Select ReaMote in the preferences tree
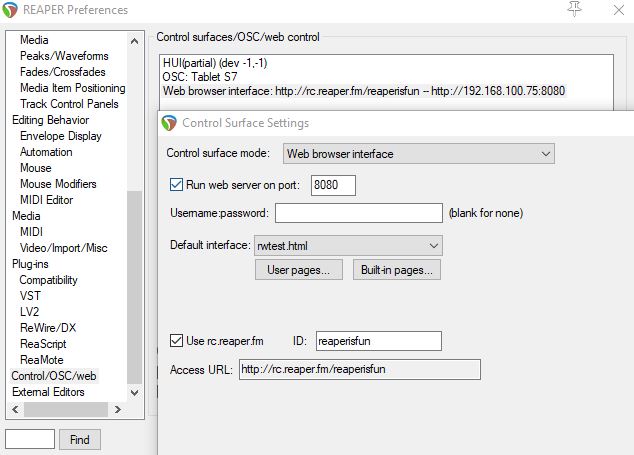 tap(42, 360)
